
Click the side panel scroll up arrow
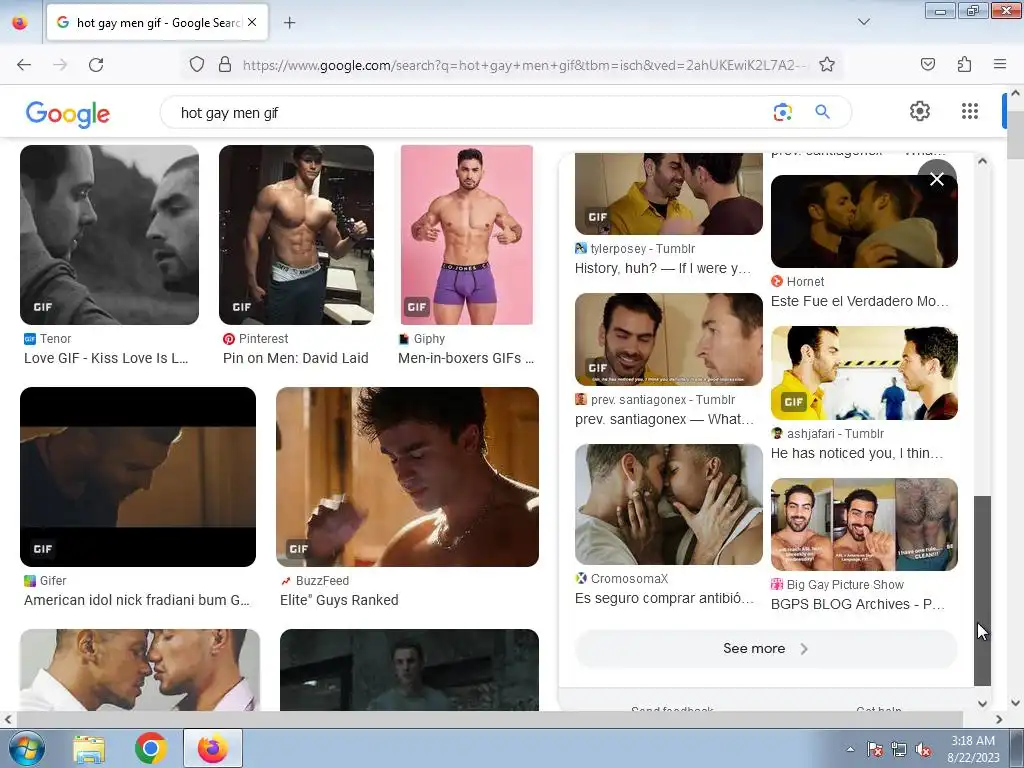tap(982, 161)
